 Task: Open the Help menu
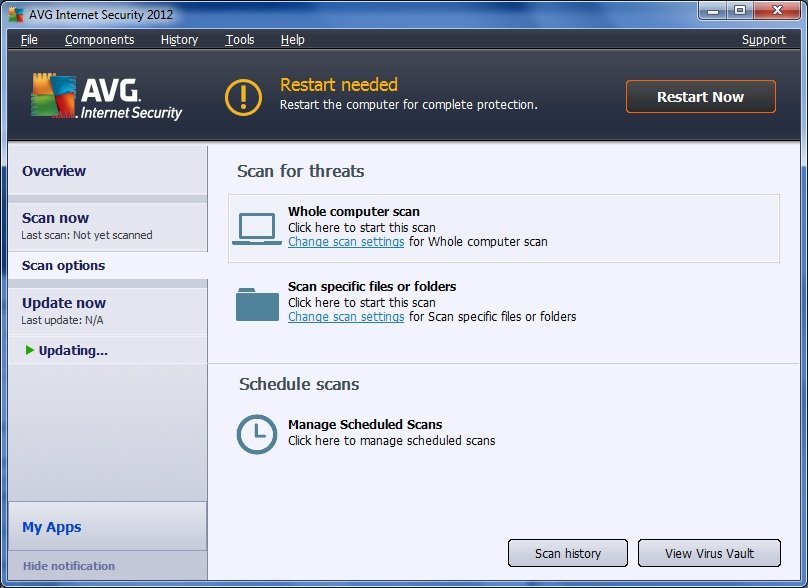click(293, 40)
